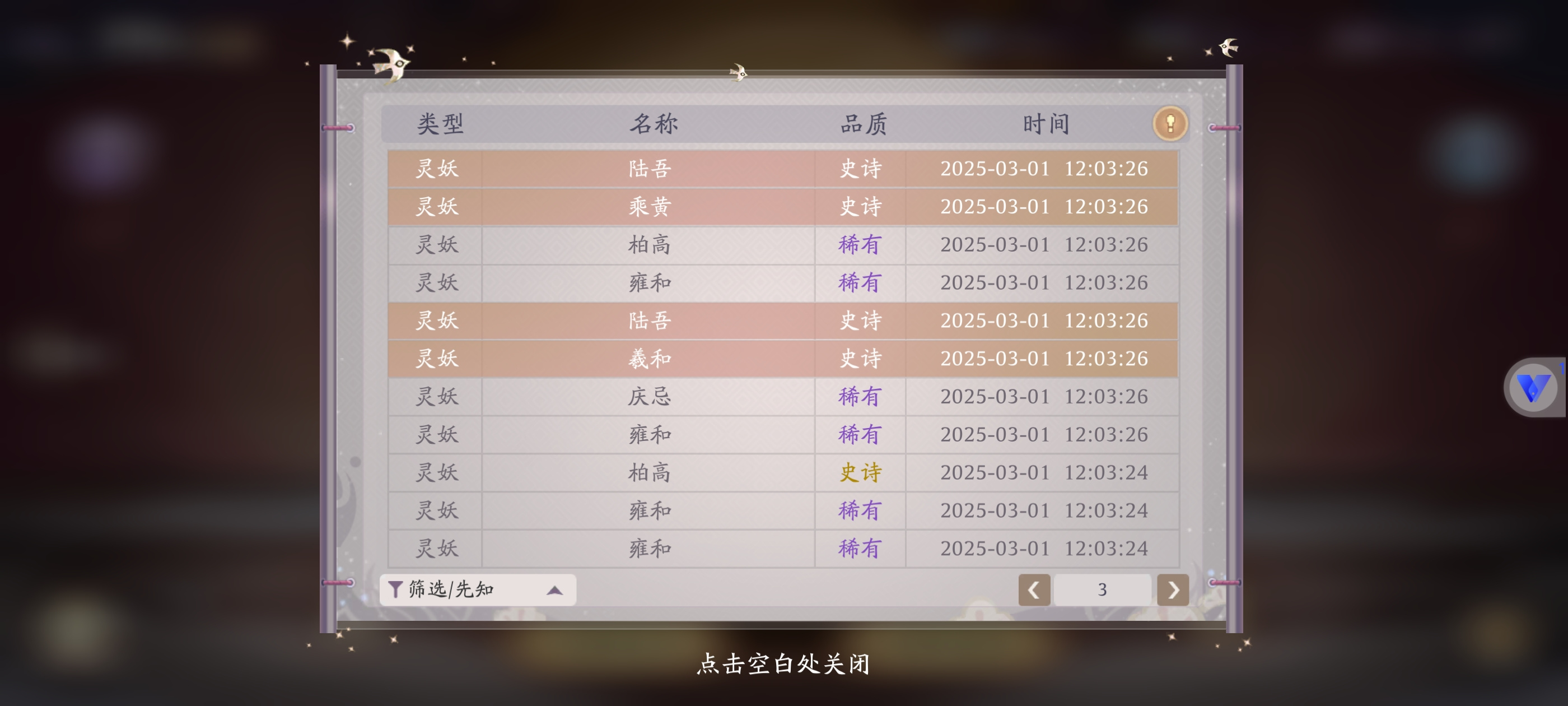Viewport: 1568px width, 706px height.
Task: Click 点击空白处关闭 text to close
Action: click(x=783, y=663)
